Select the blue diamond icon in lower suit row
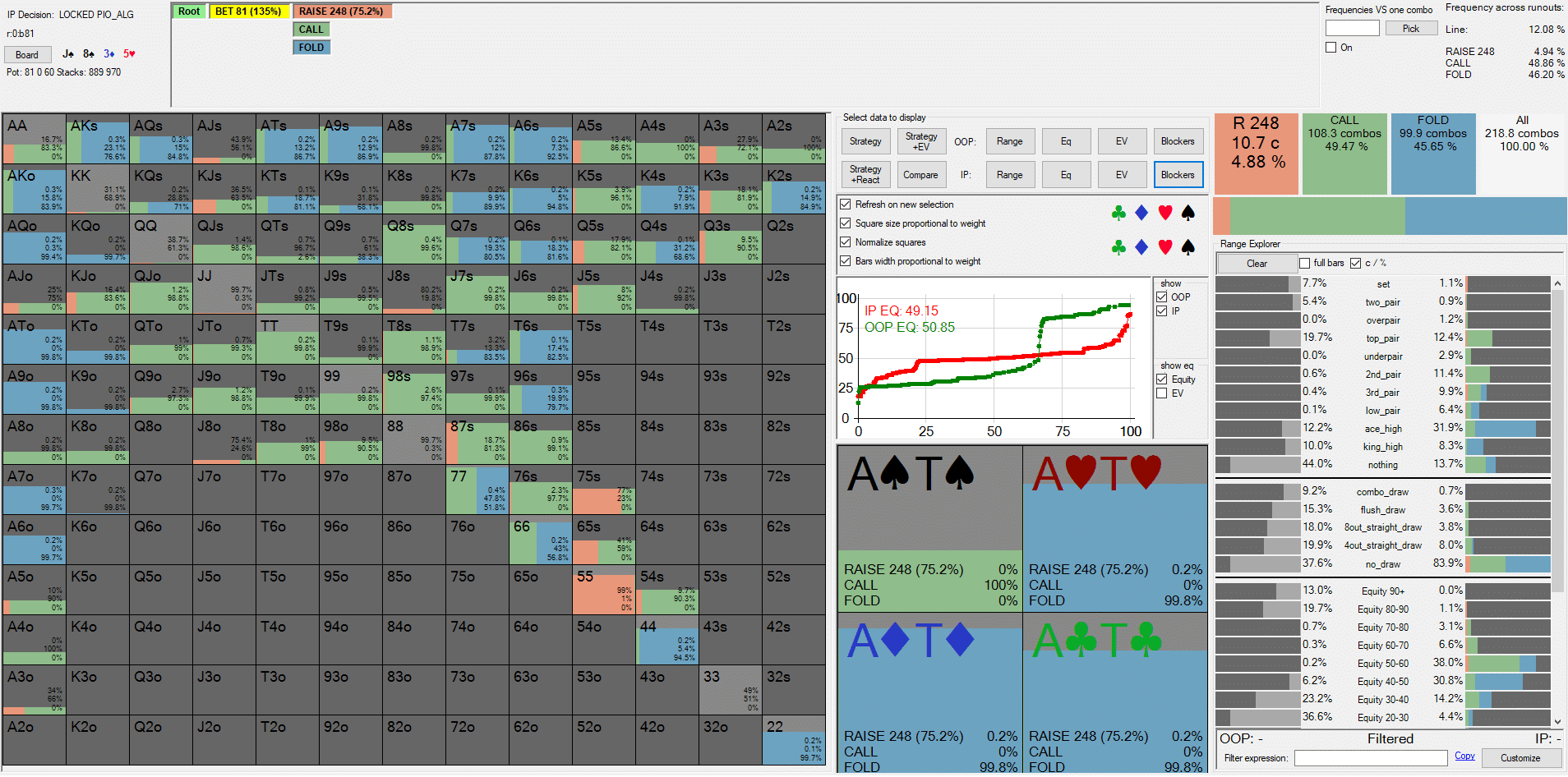 pyautogui.click(x=1141, y=247)
